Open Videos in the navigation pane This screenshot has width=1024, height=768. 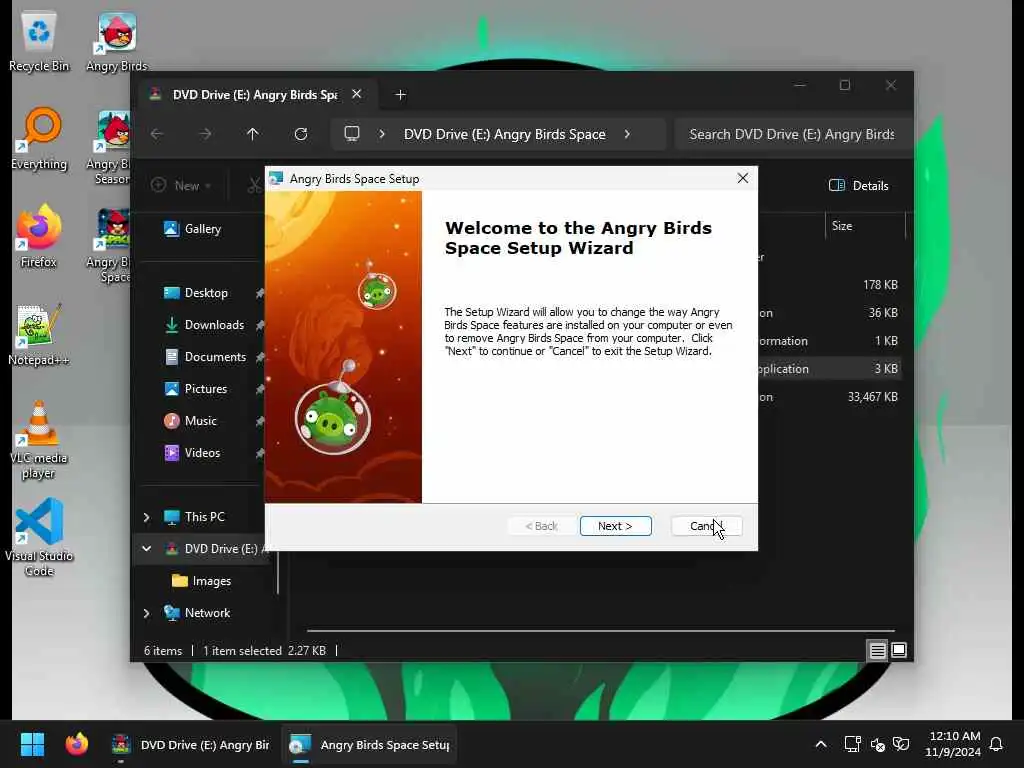[193, 453]
